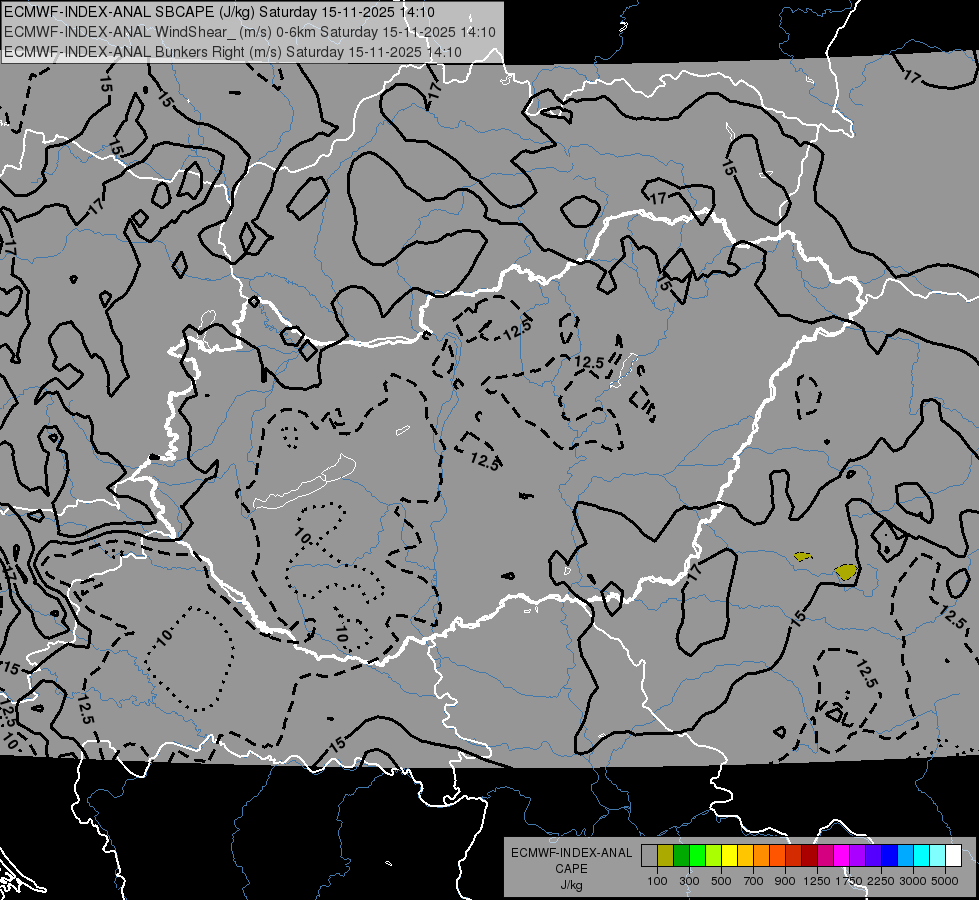979x900 pixels.
Task: Click the legend value 2250
Action: click(x=881, y=881)
